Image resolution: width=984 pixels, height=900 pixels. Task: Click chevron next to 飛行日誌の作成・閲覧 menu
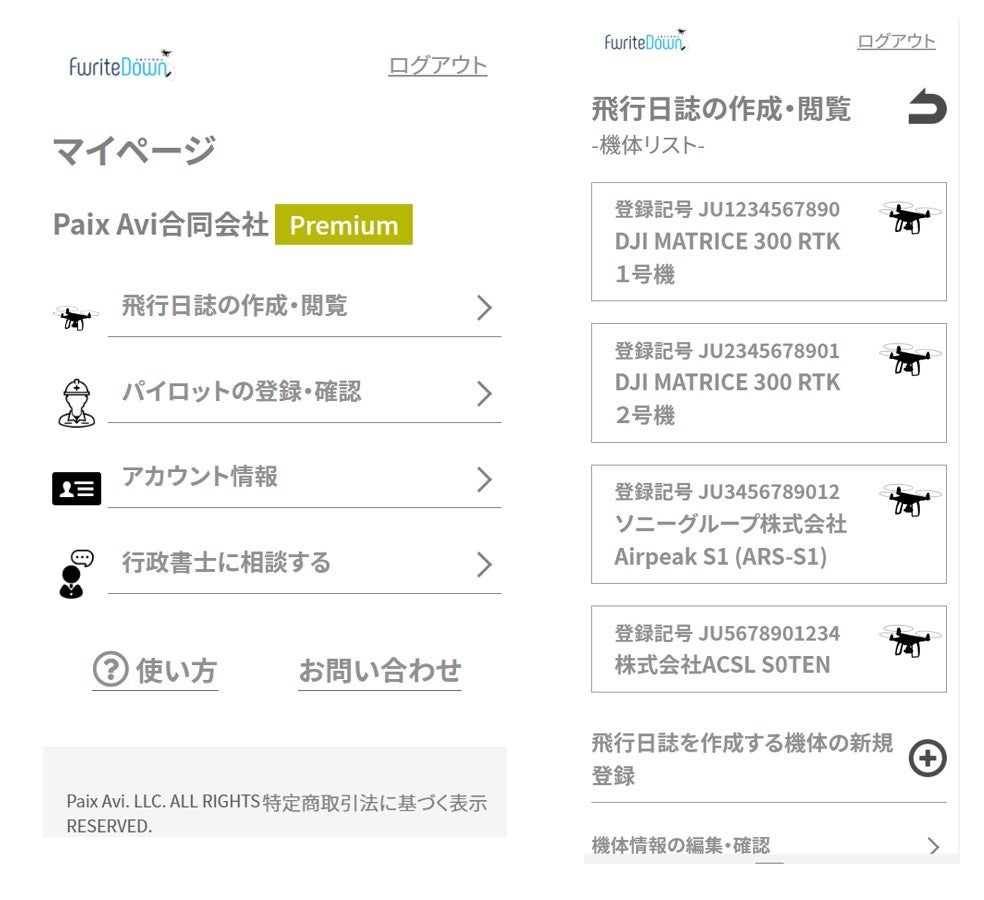pos(484,308)
